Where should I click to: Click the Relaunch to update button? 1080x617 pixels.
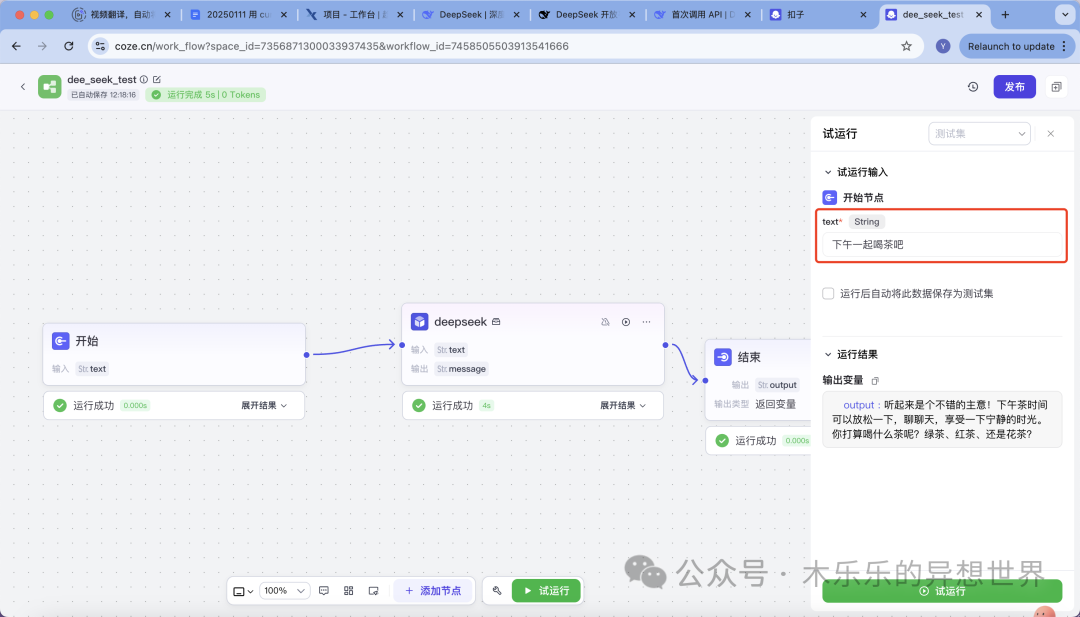point(1016,46)
